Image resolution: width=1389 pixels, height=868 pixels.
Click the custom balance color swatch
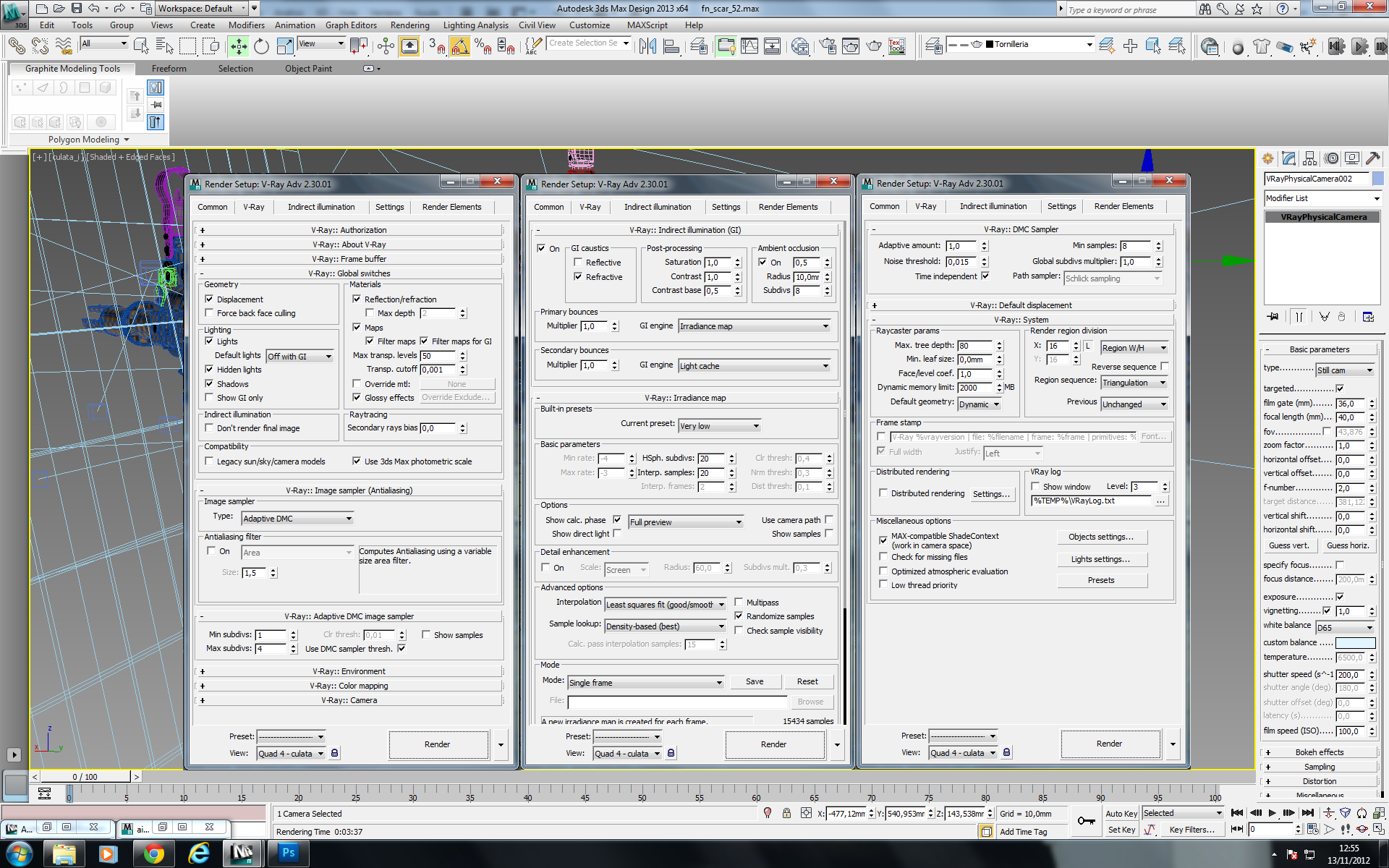pyautogui.click(x=1354, y=643)
